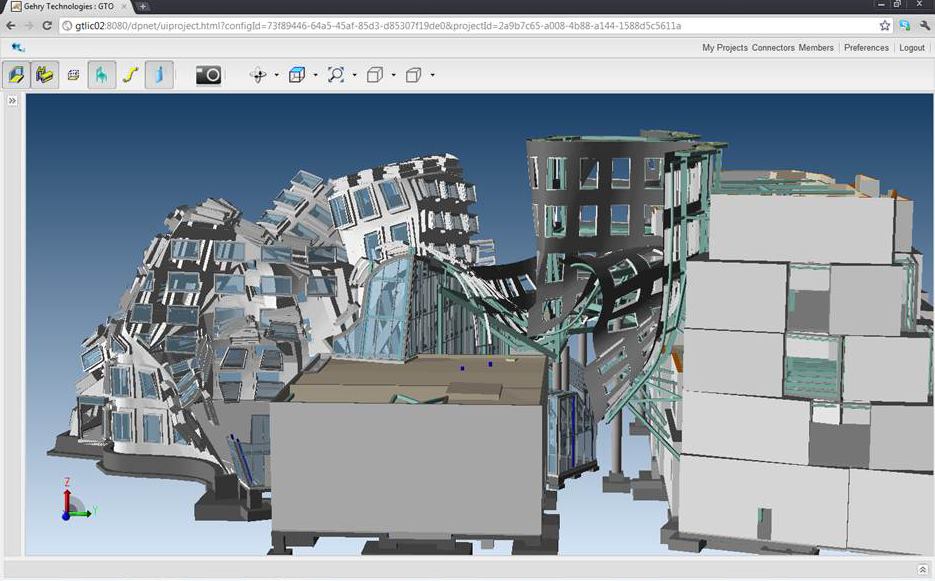Take a snapshot with the camera tool
935x581 pixels.
pos(207,74)
